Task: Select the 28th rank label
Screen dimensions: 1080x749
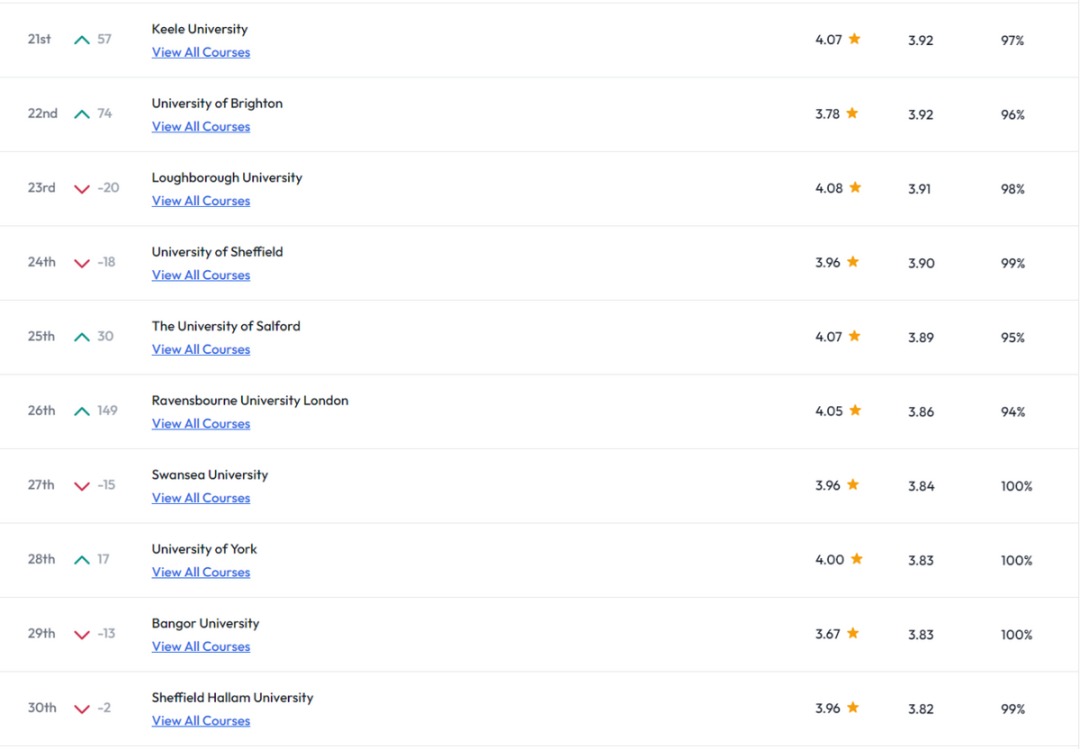Action: click(x=41, y=560)
